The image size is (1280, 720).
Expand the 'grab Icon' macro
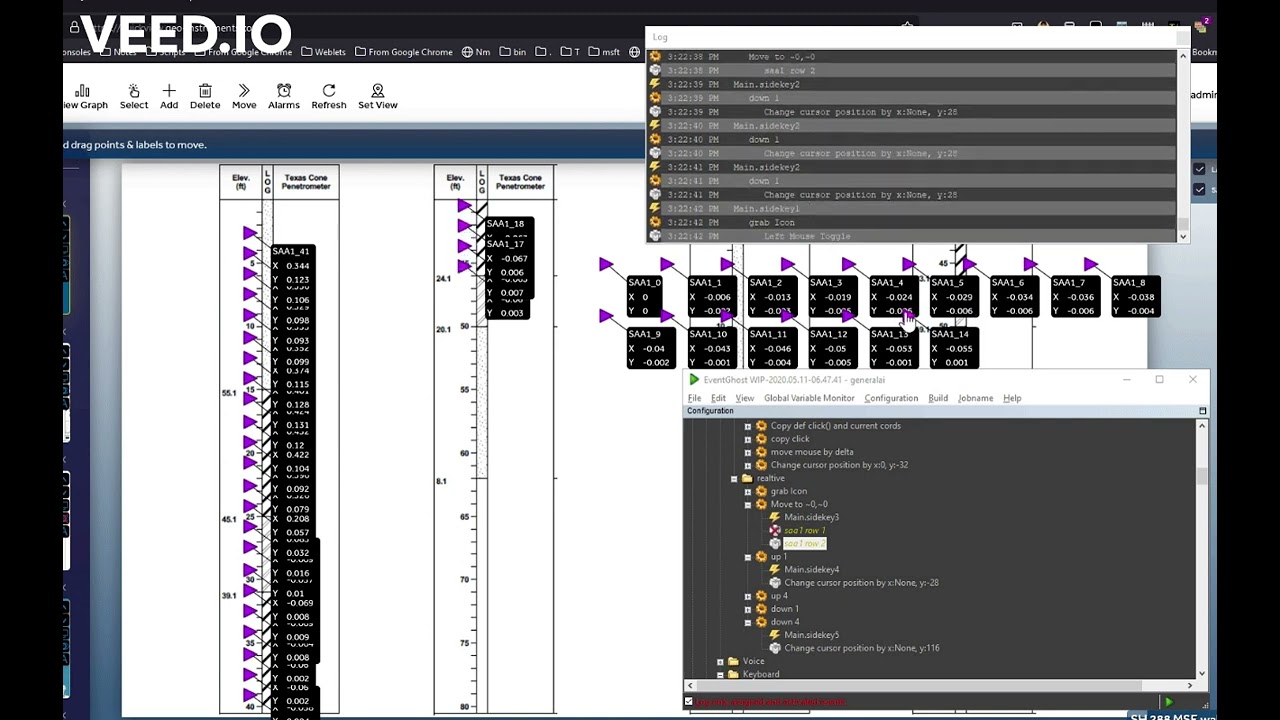(747, 491)
